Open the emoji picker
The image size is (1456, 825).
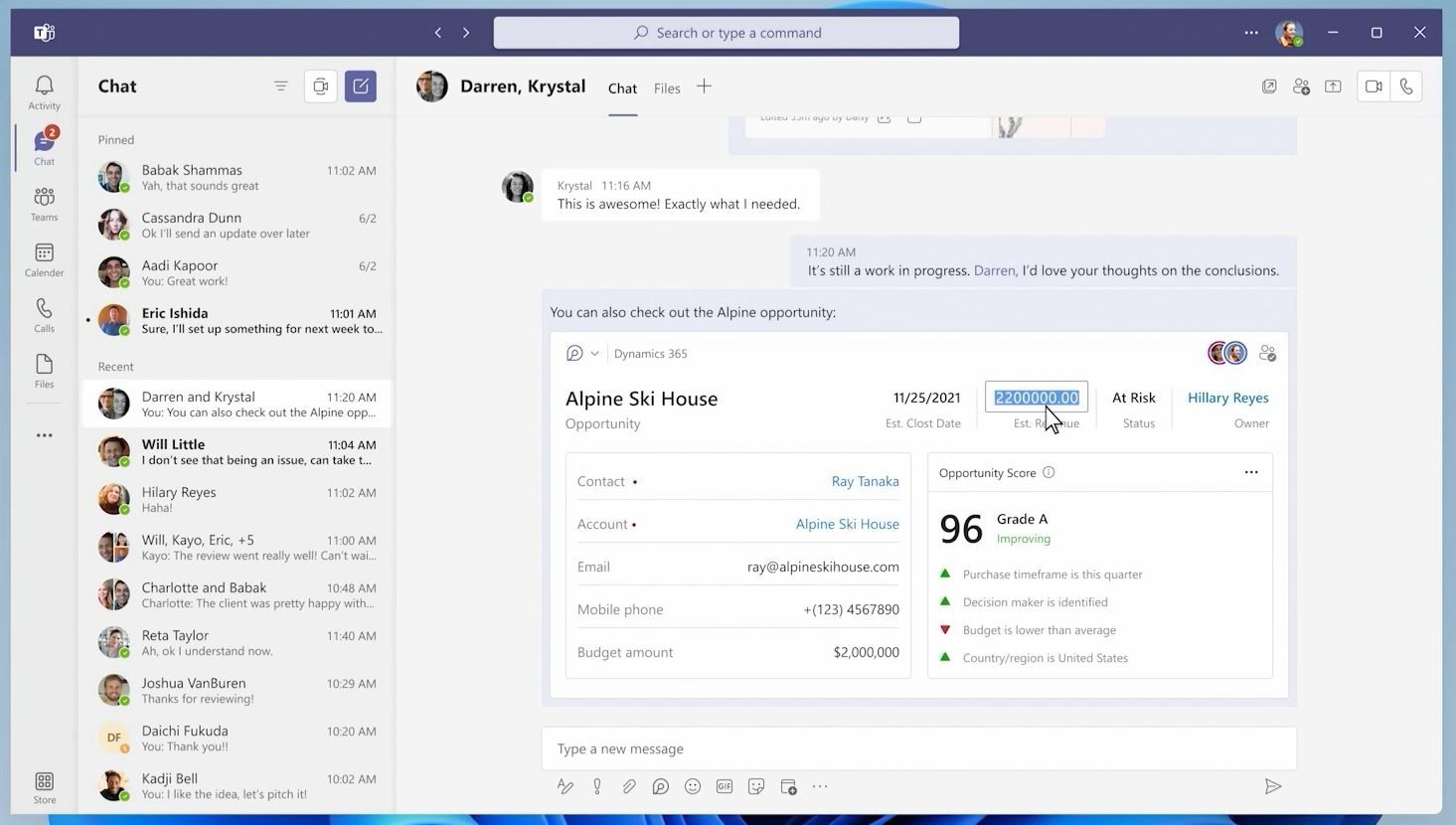[693, 787]
